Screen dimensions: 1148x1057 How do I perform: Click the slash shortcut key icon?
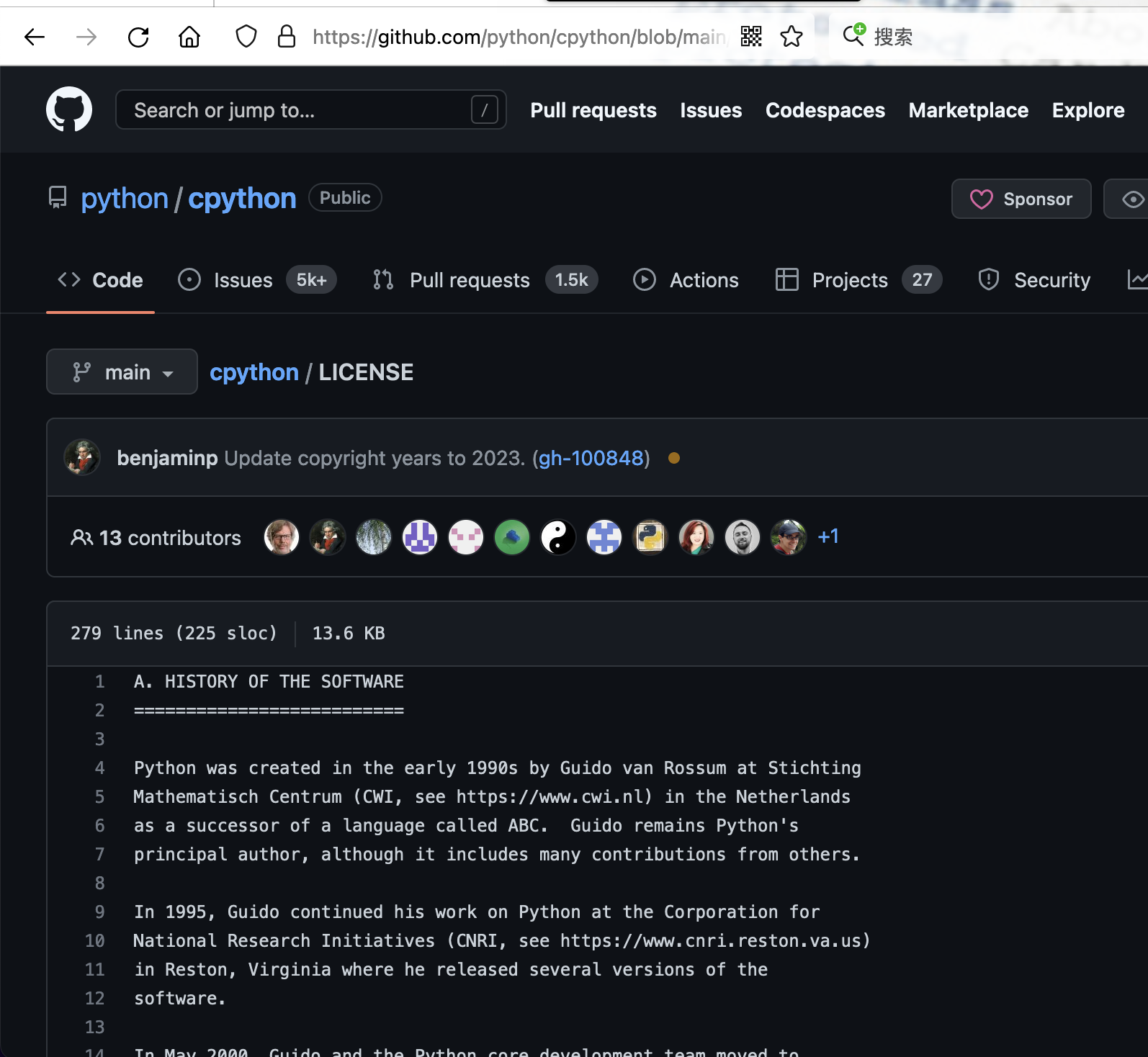(x=485, y=109)
